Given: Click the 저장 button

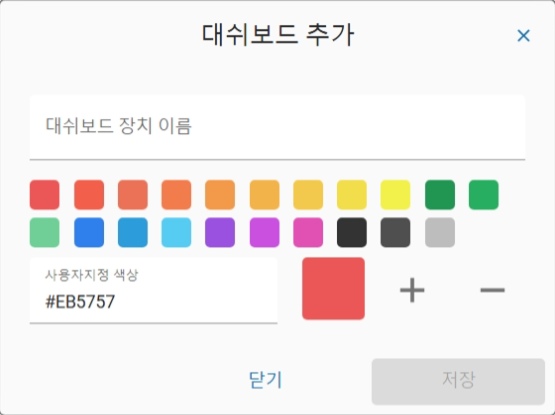Looking at the screenshot, I should click(458, 381).
